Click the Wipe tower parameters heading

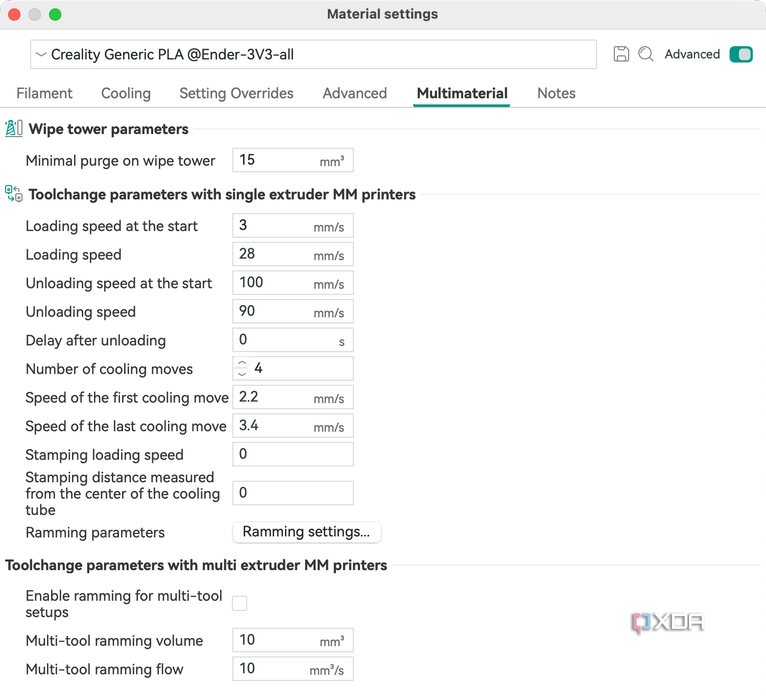tap(108, 129)
